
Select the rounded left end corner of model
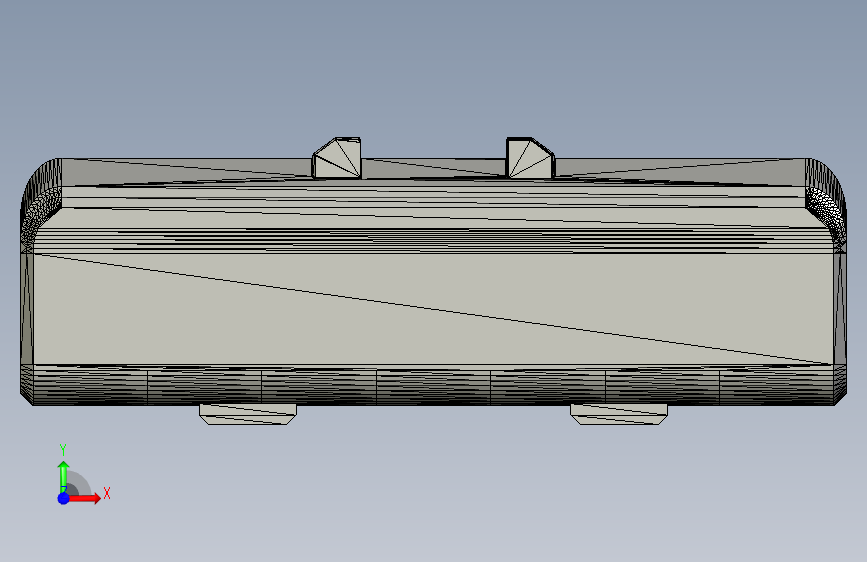point(41,205)
